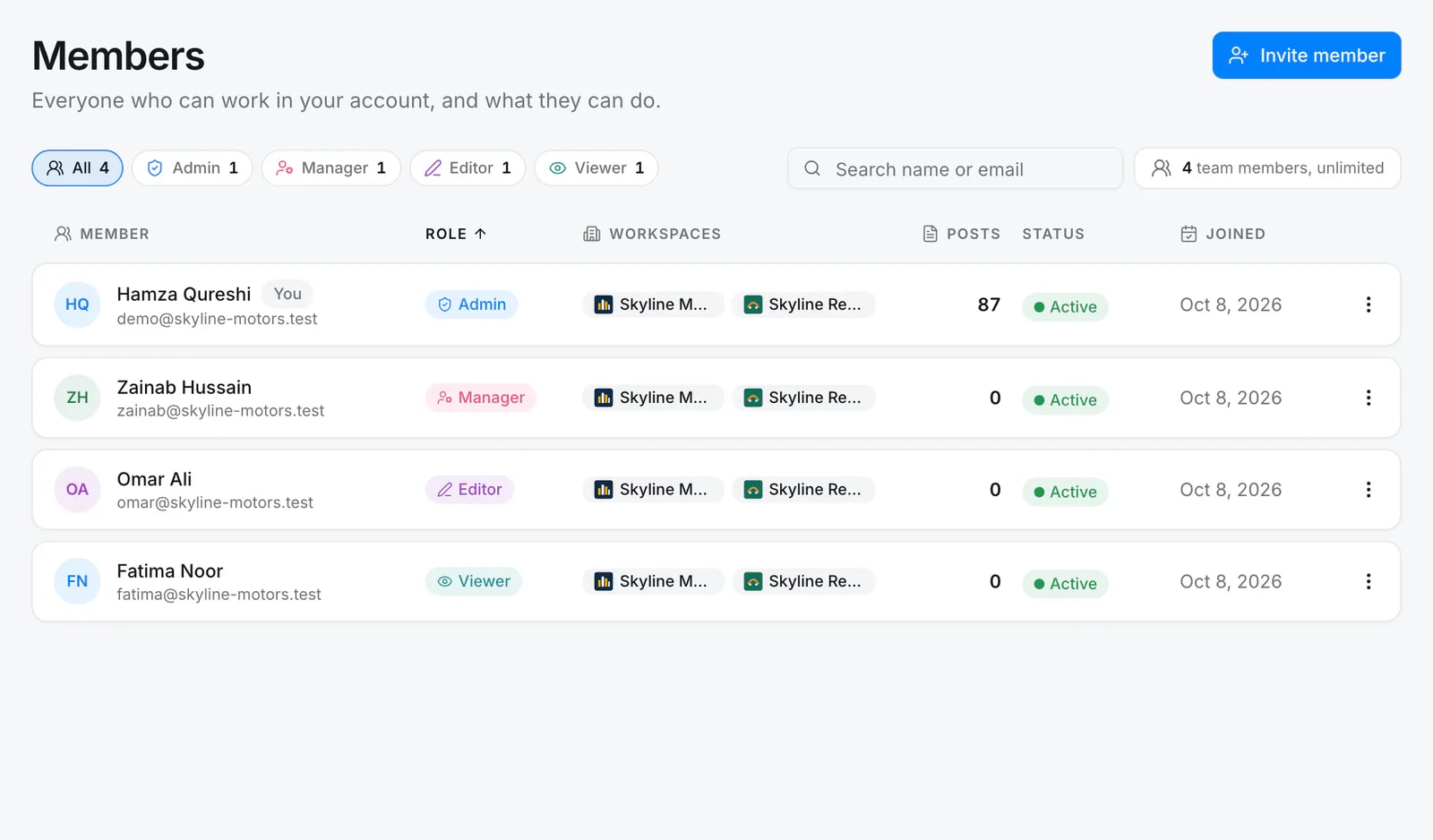Click the WORKSPACES column header
Image resolution: width=1433 pixels, height=840 pixels.
click(652, 234)
